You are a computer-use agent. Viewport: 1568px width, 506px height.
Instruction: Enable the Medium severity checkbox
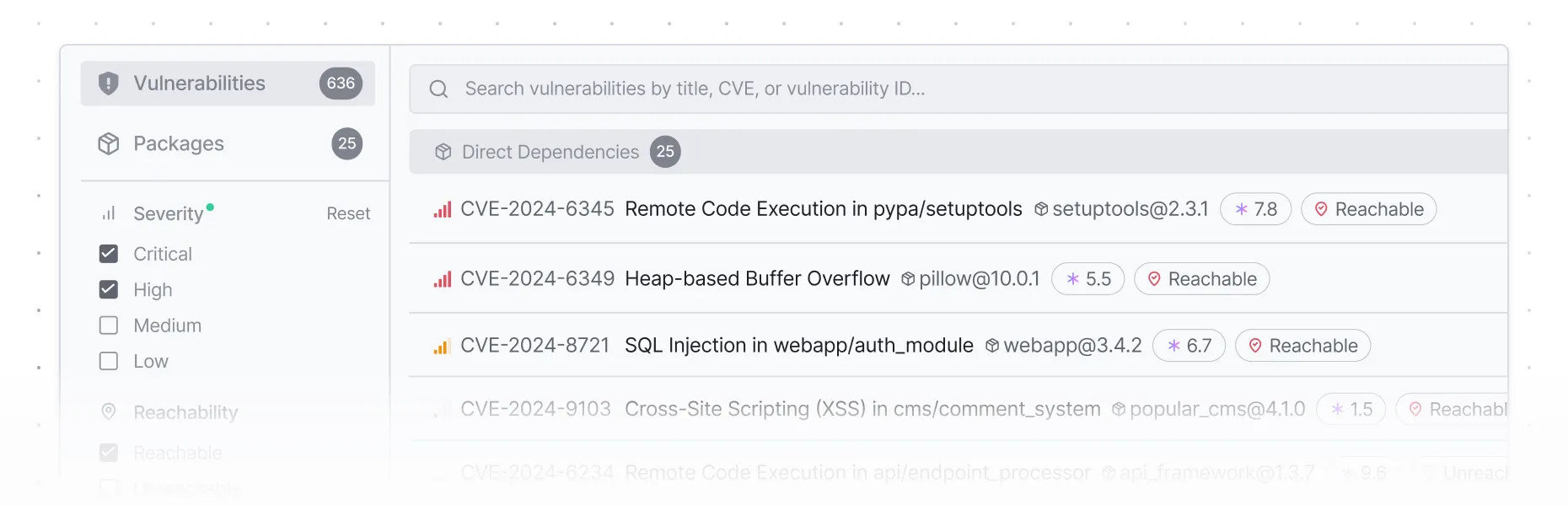[109, 326]
